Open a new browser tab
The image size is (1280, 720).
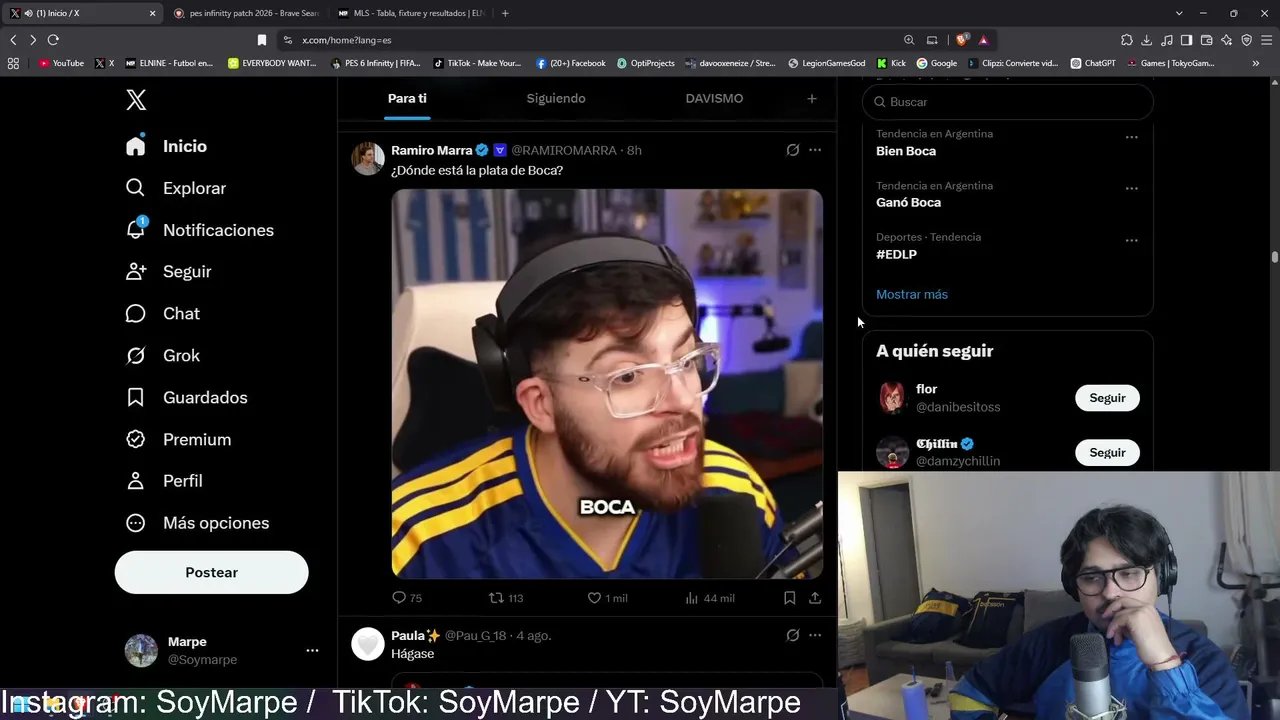(505, 13)
